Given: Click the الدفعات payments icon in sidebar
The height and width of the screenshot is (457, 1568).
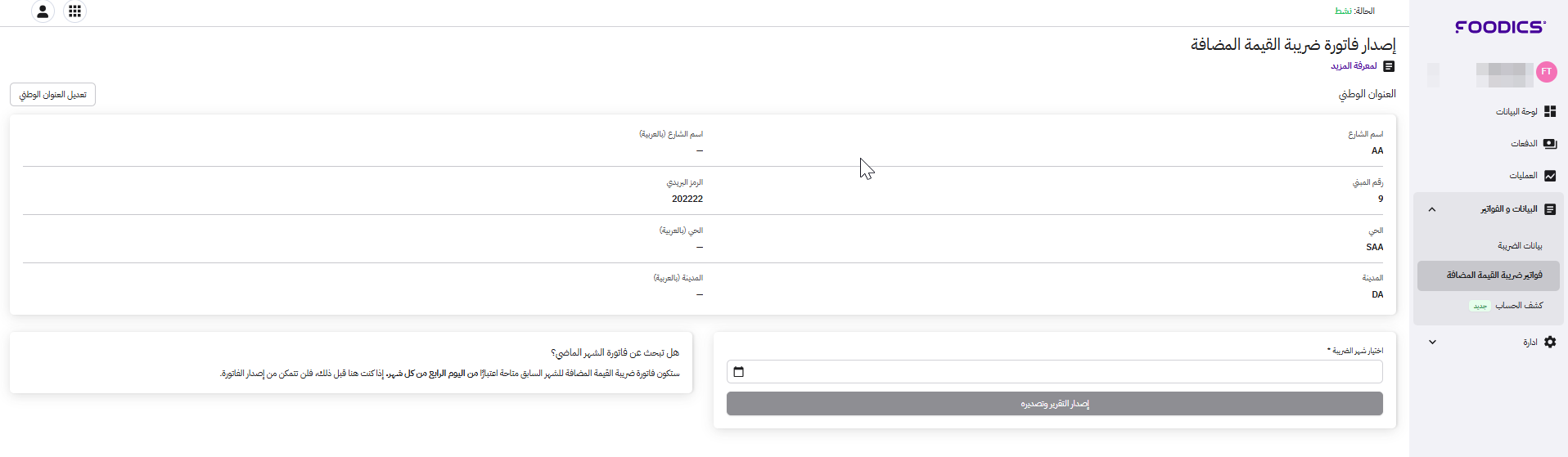Looking at the screenshot, I should (1549, 144).
